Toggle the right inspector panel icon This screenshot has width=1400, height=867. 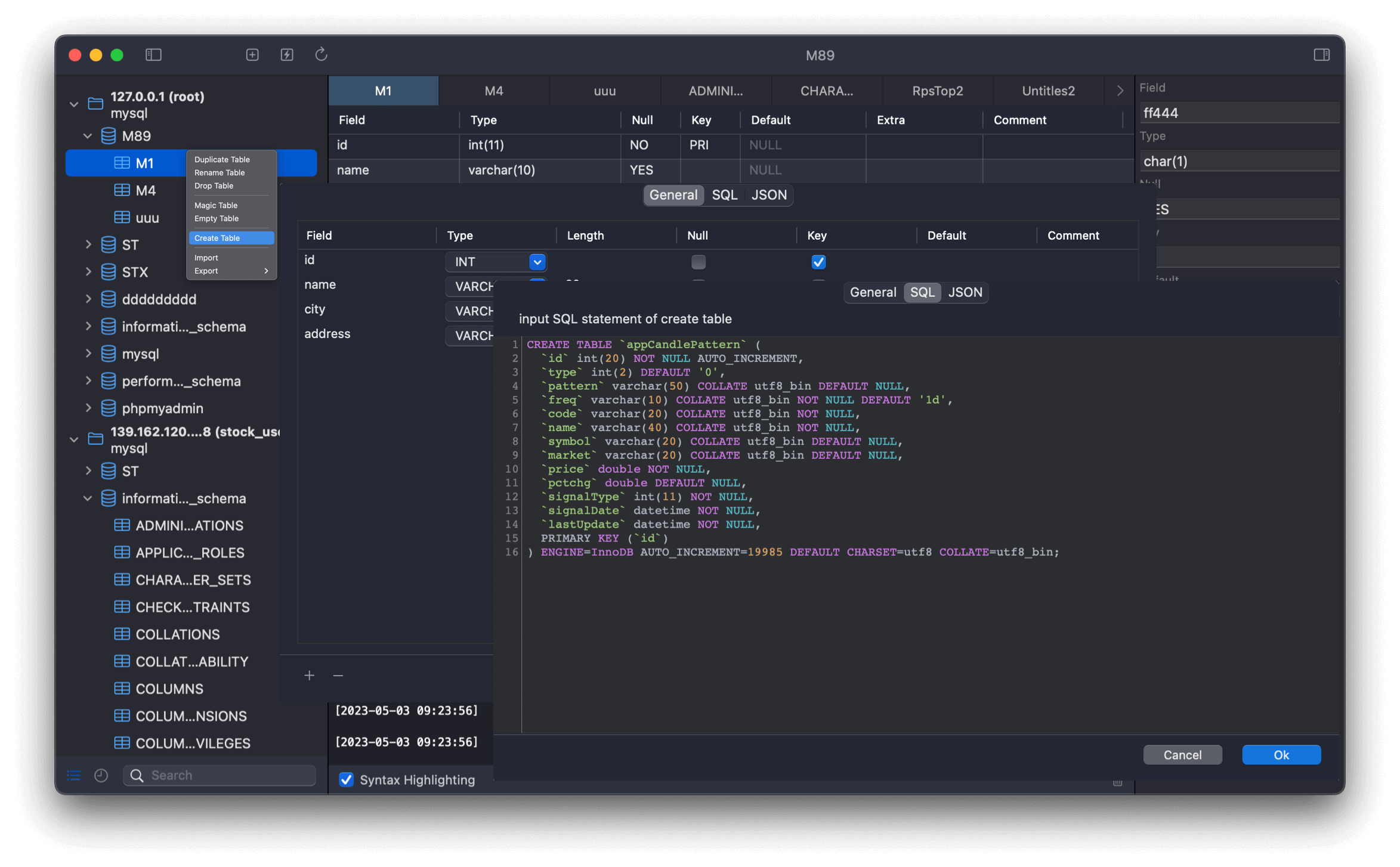(x=1321, y=55)
